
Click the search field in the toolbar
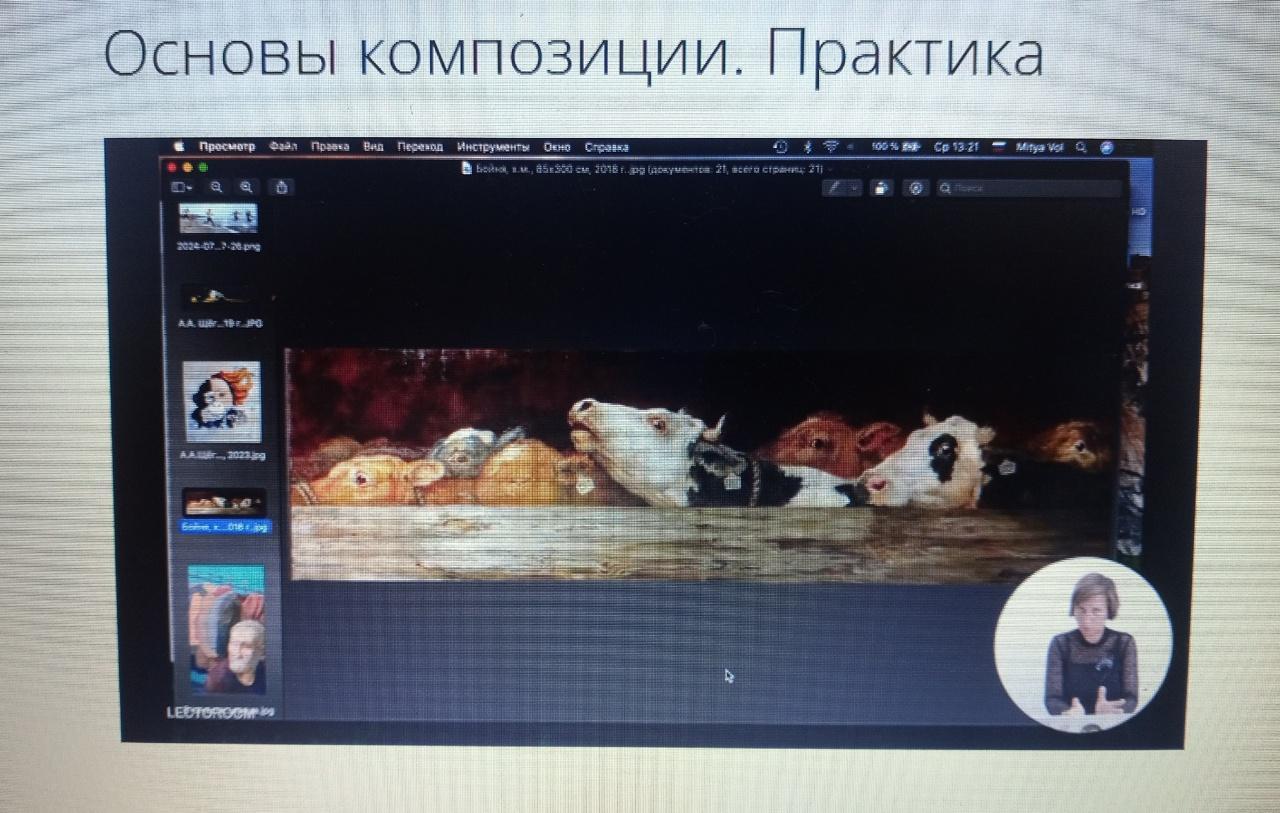pyautogui.click(x=1030, y=188)
